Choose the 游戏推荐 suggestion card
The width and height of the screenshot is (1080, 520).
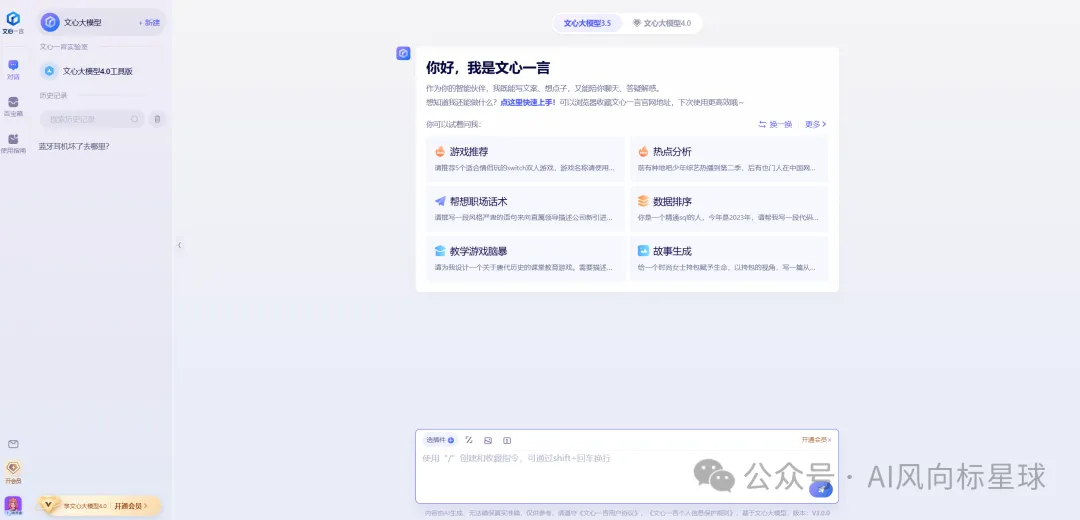(525, 159)
